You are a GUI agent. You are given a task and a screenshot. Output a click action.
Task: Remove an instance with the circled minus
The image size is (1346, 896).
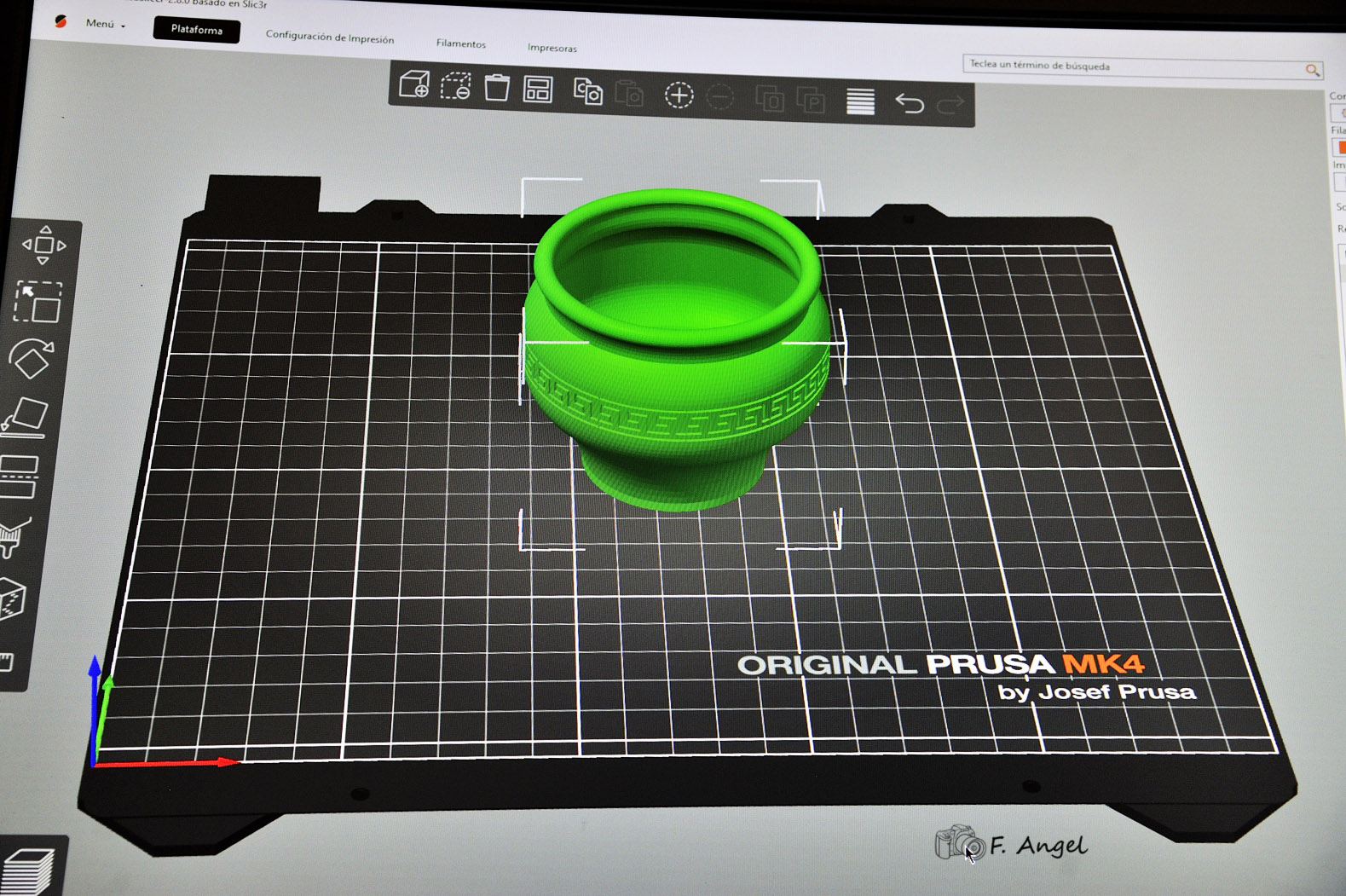(x=720, y=96)
